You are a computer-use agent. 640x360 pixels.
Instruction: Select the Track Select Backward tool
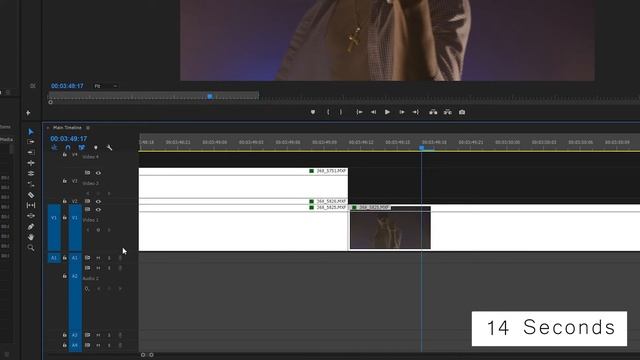tap(31, 152)
